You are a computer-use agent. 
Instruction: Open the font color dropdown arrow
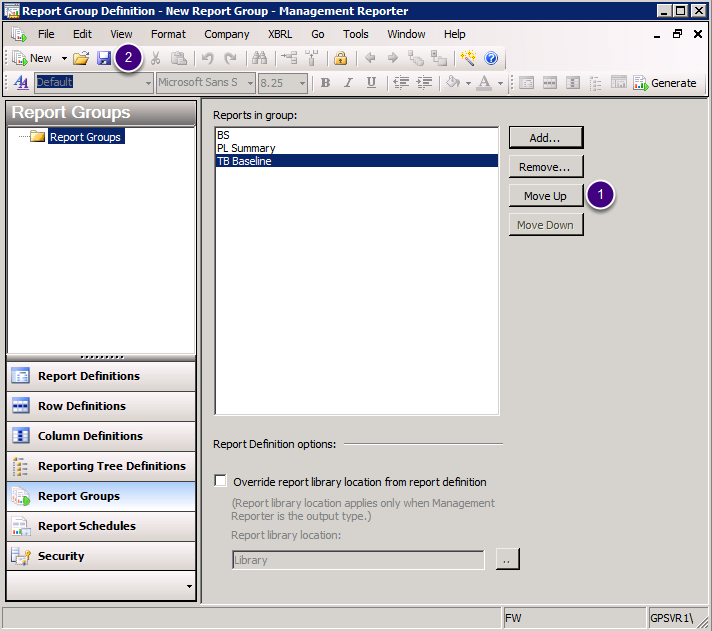coord(500,84)
